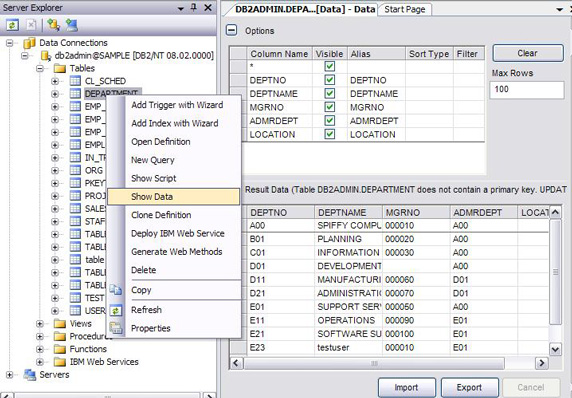Click the pin icon of Server Explorer

tap(194, 8)
